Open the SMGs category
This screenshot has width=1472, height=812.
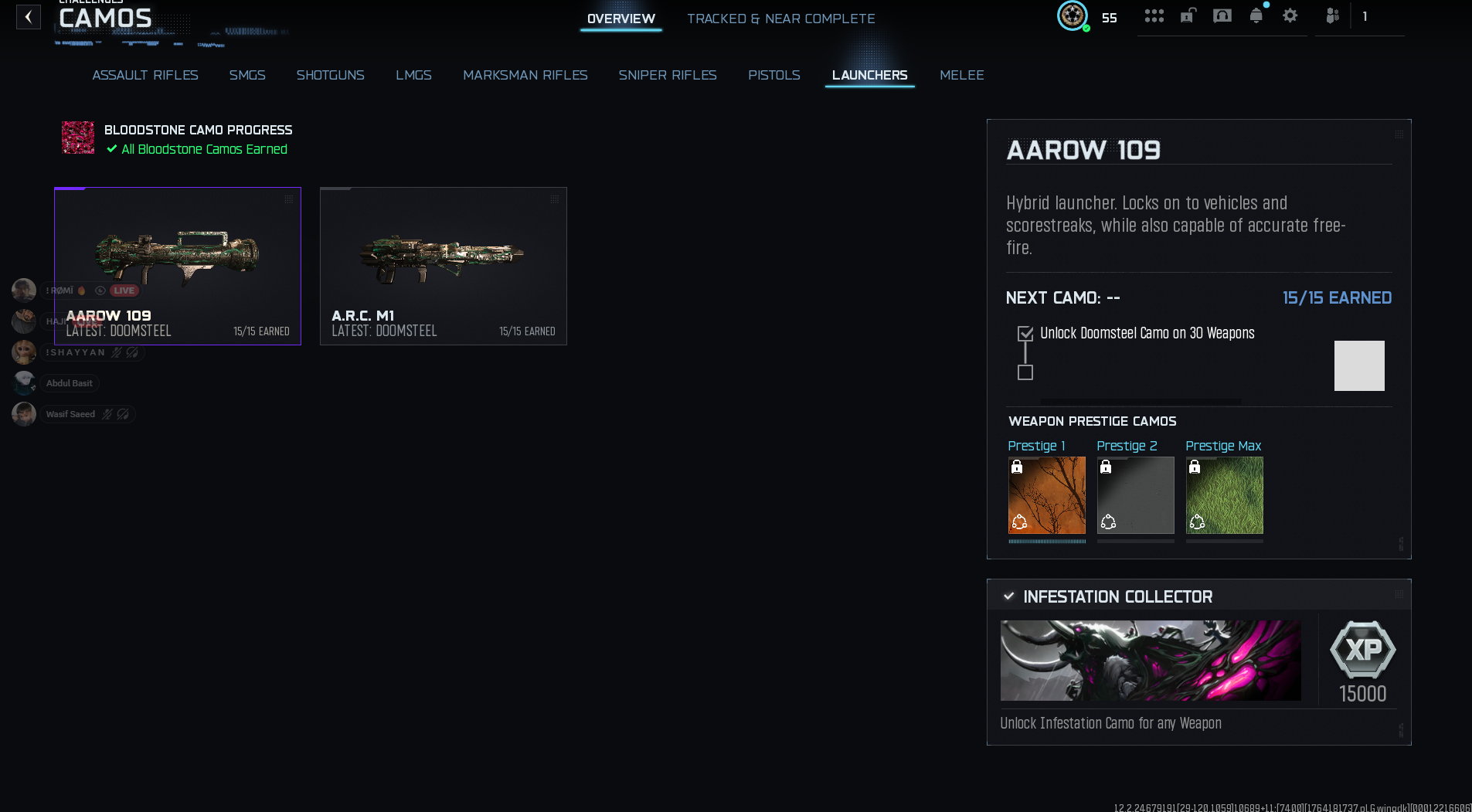[x=247, y=75]
